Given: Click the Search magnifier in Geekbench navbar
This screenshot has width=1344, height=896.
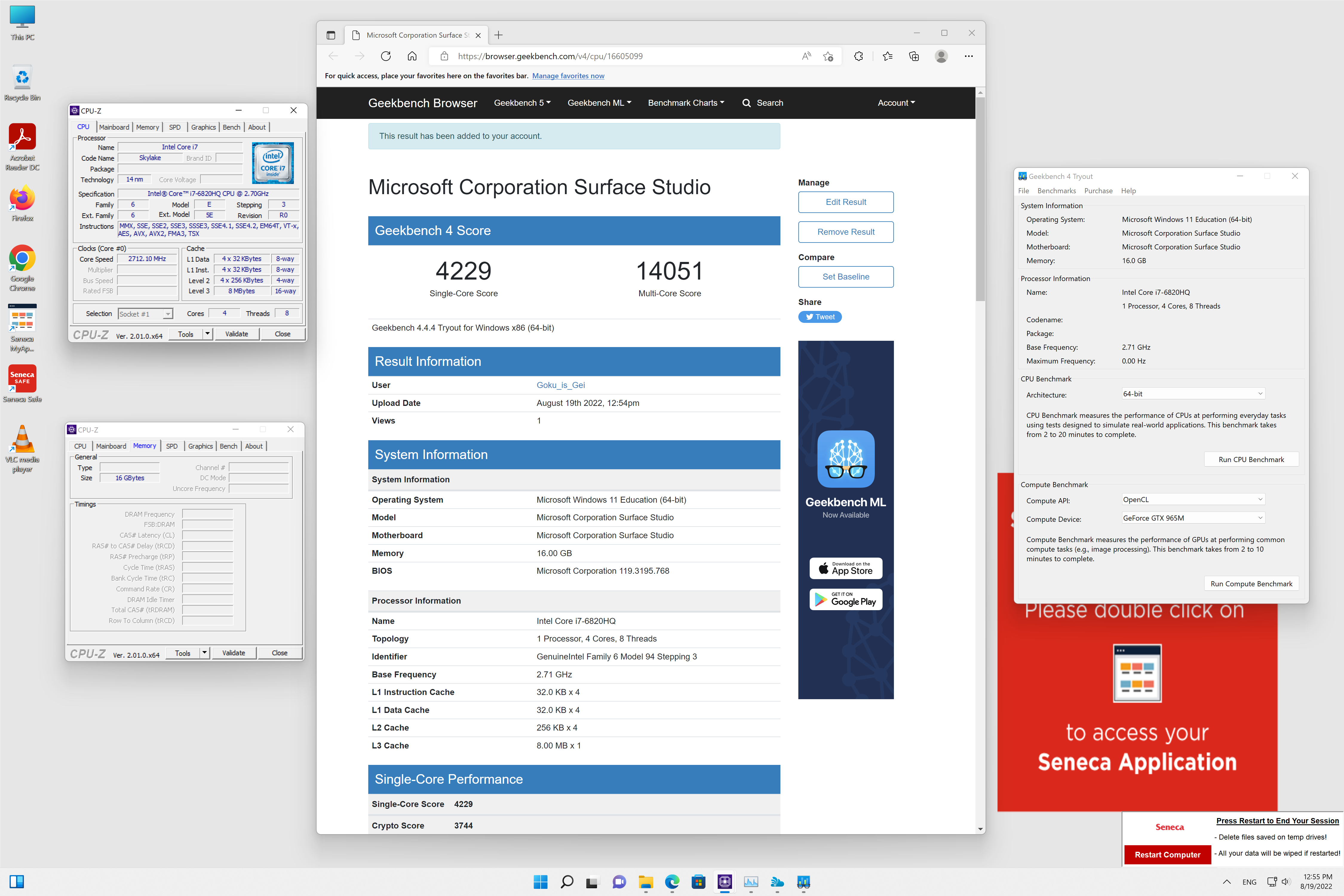Looking at the screenshot, I should 746,103.
